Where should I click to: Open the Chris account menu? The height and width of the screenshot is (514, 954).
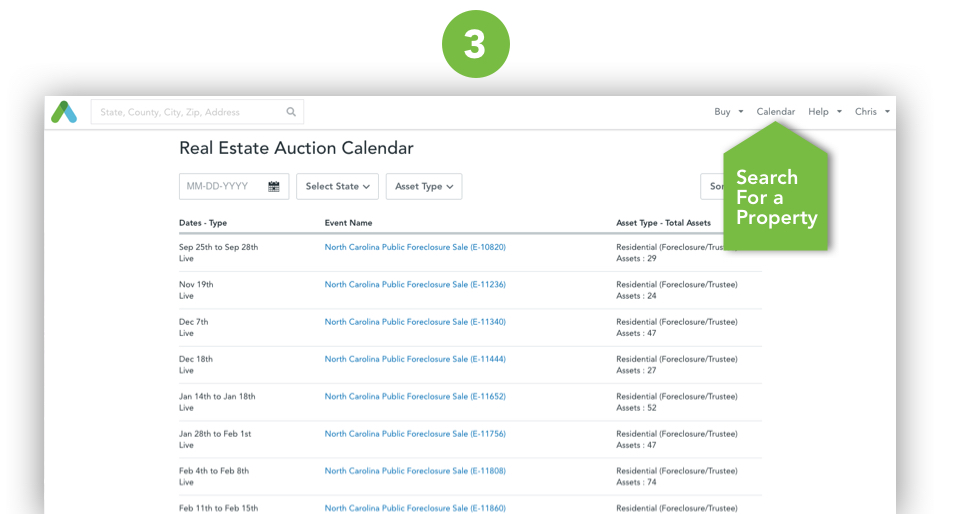871,112
